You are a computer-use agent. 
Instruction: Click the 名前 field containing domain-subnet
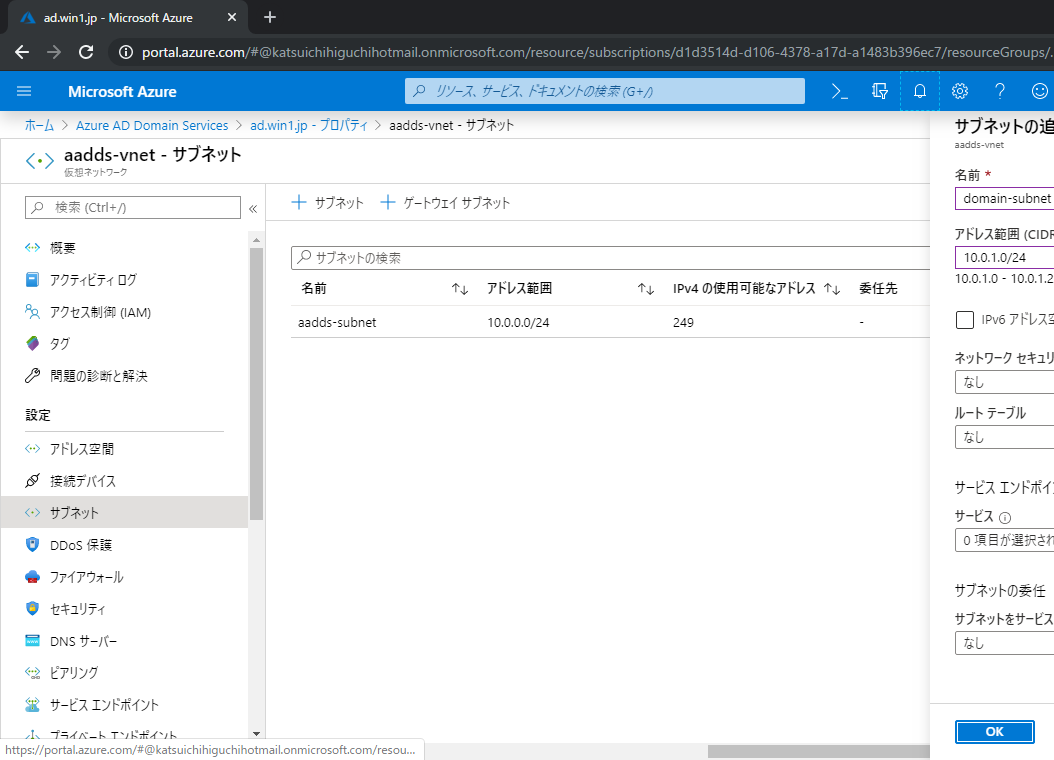pyautogui.click(x=1004, y=199)
